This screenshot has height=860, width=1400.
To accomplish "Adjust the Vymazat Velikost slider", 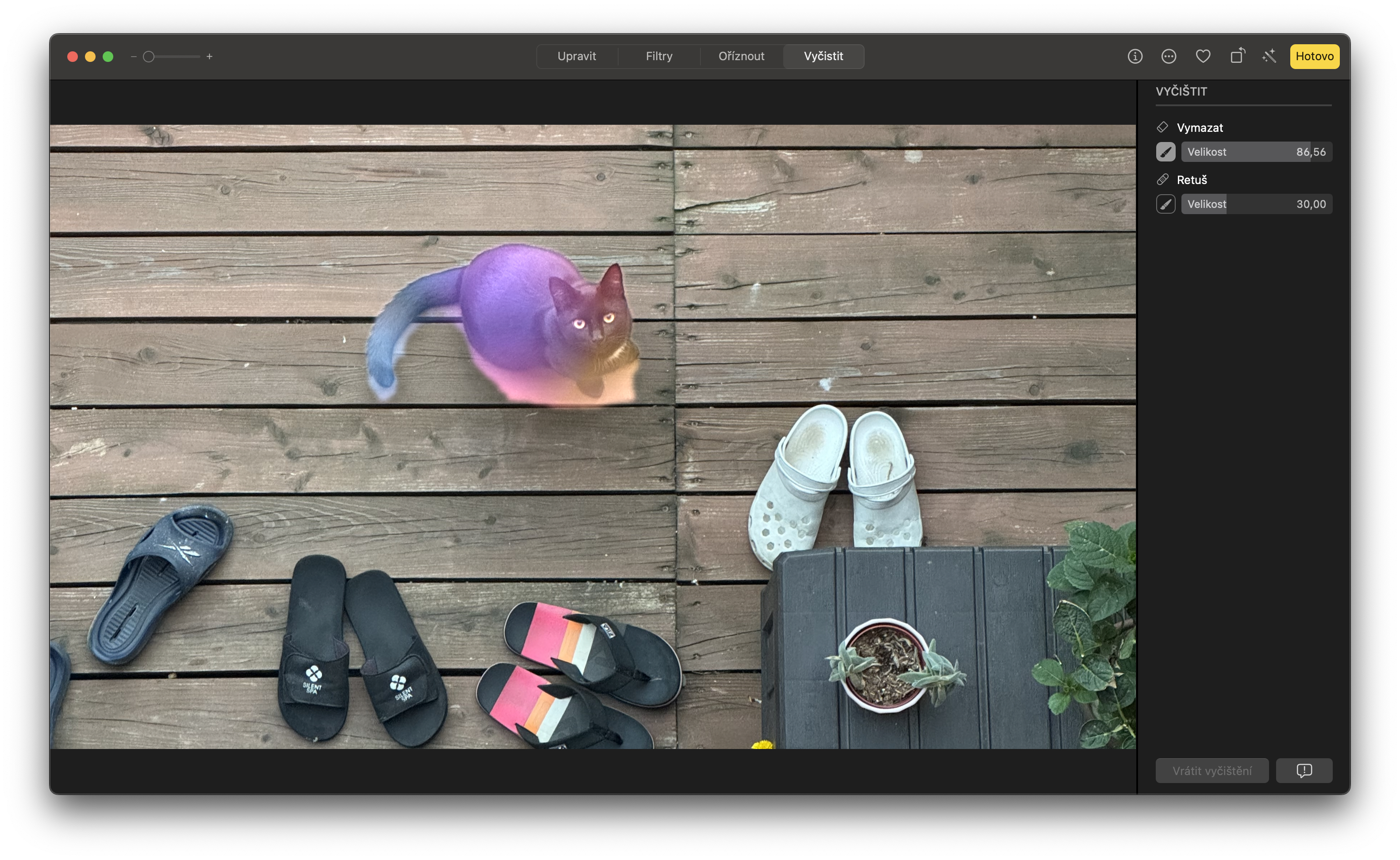I will 1256,152.
